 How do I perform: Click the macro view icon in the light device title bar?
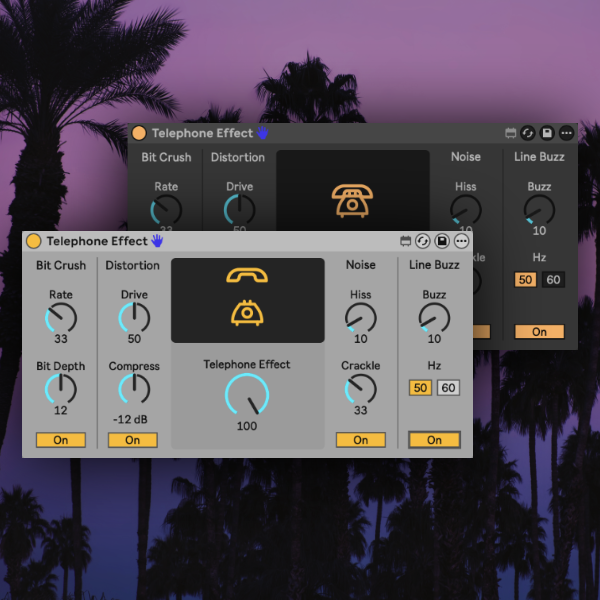point(406,241)
